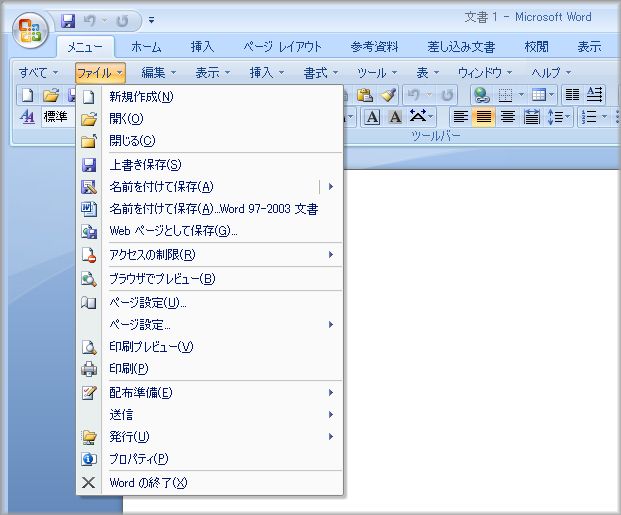Click the style box showing 標準
Viewport: 621px width, 515px height.
click(x=58, y=117)
